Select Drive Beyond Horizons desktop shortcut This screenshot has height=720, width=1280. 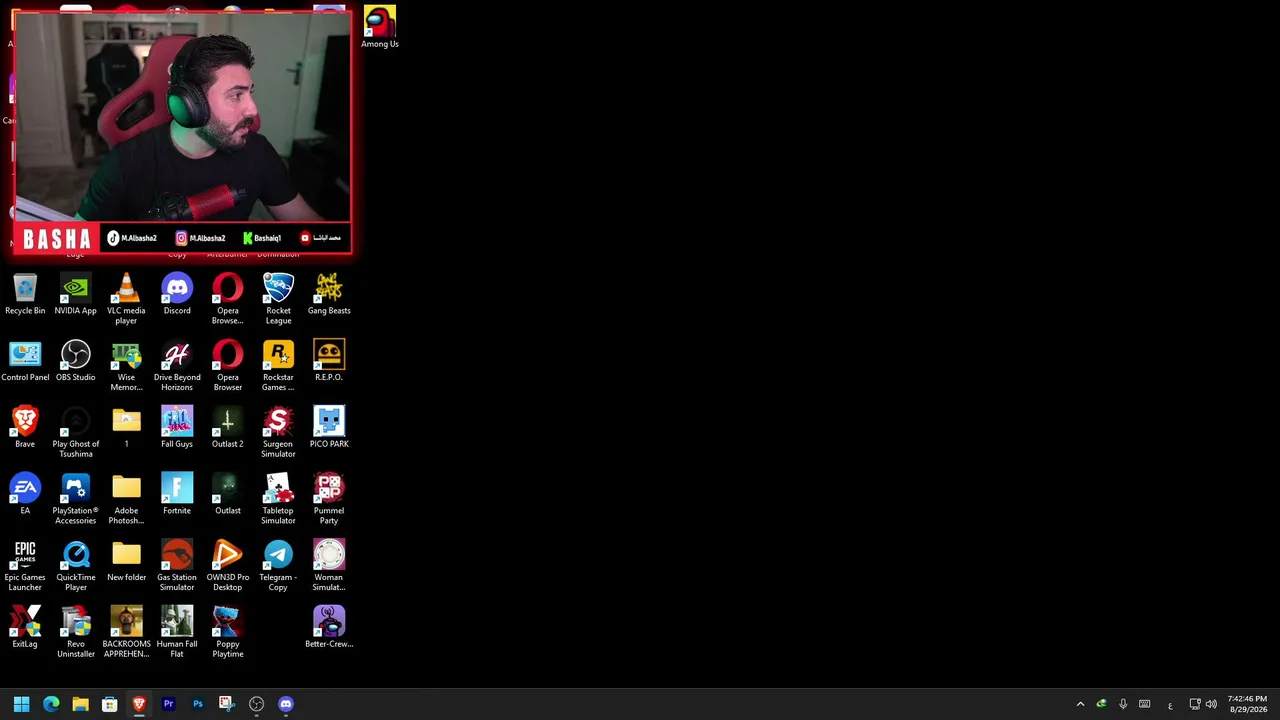177,366
